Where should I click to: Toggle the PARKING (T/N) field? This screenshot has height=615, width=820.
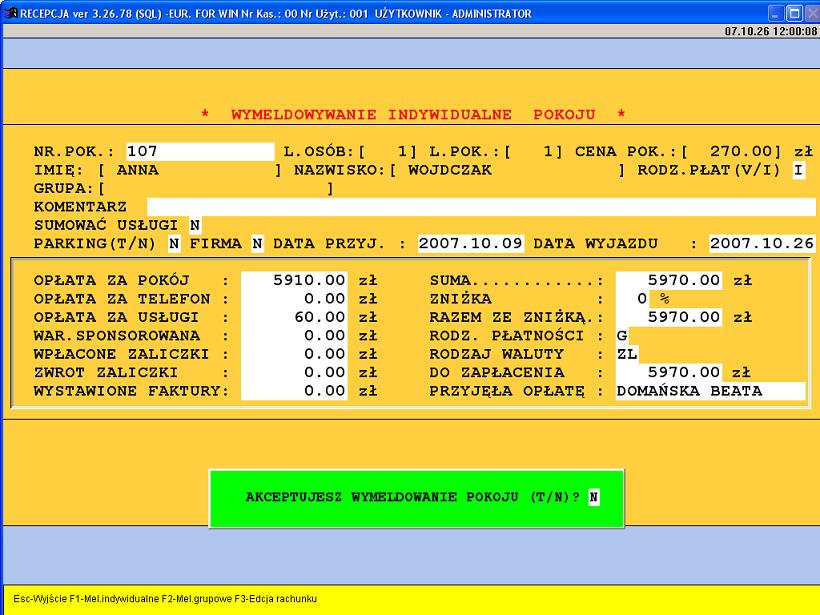[174, 243]
